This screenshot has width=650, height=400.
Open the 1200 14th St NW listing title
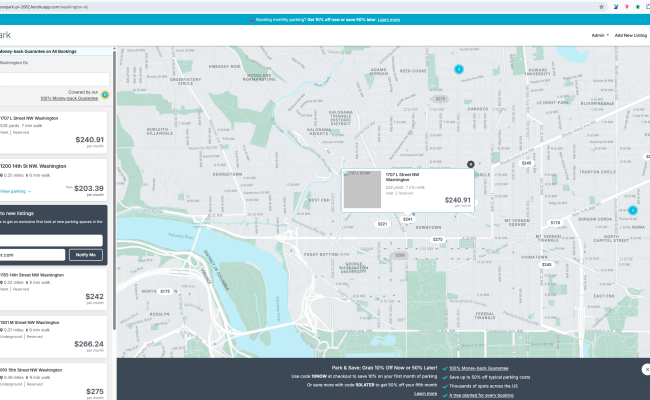(33, 166)
